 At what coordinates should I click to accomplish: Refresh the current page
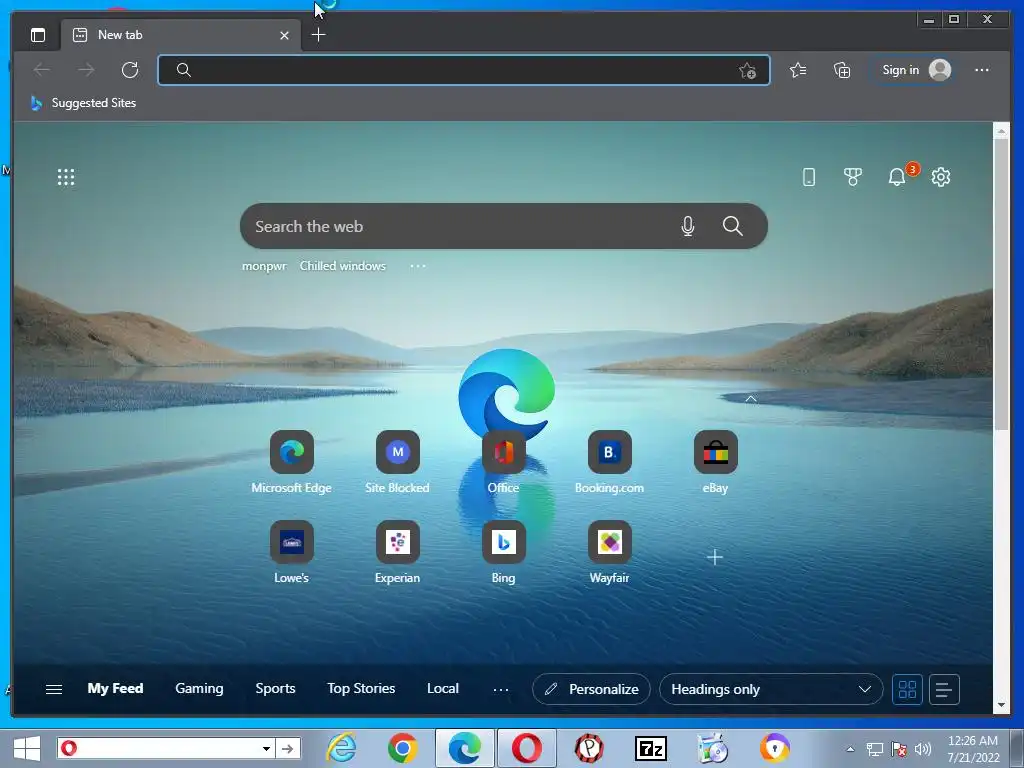tap(130, 70)
